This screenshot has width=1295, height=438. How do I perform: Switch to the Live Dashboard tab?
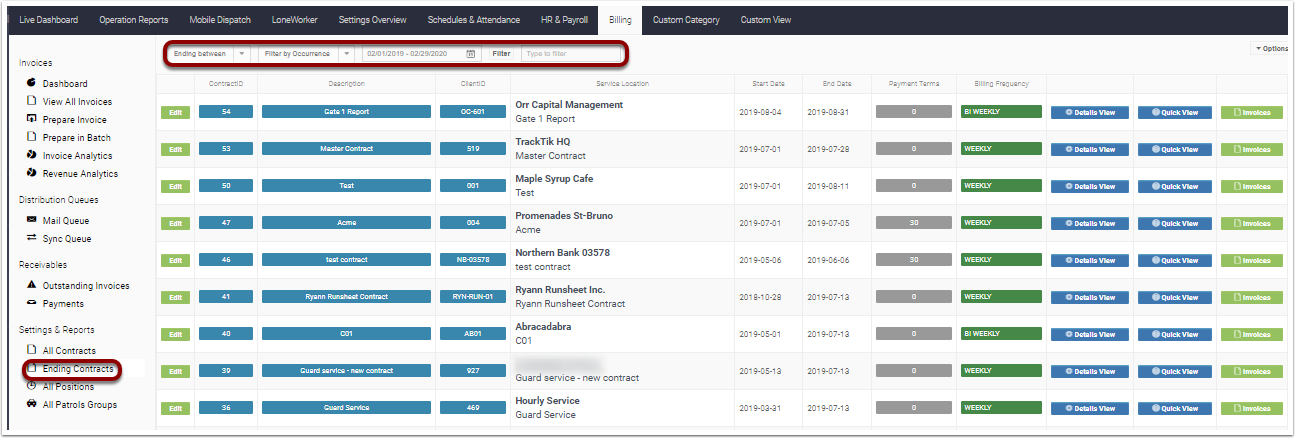49,20
